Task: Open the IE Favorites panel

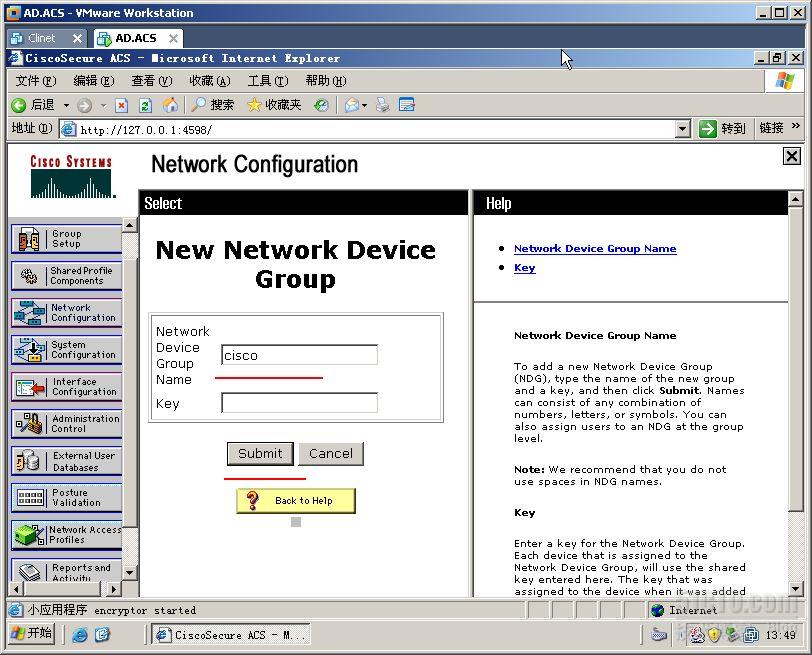Action: coord(274,105)
